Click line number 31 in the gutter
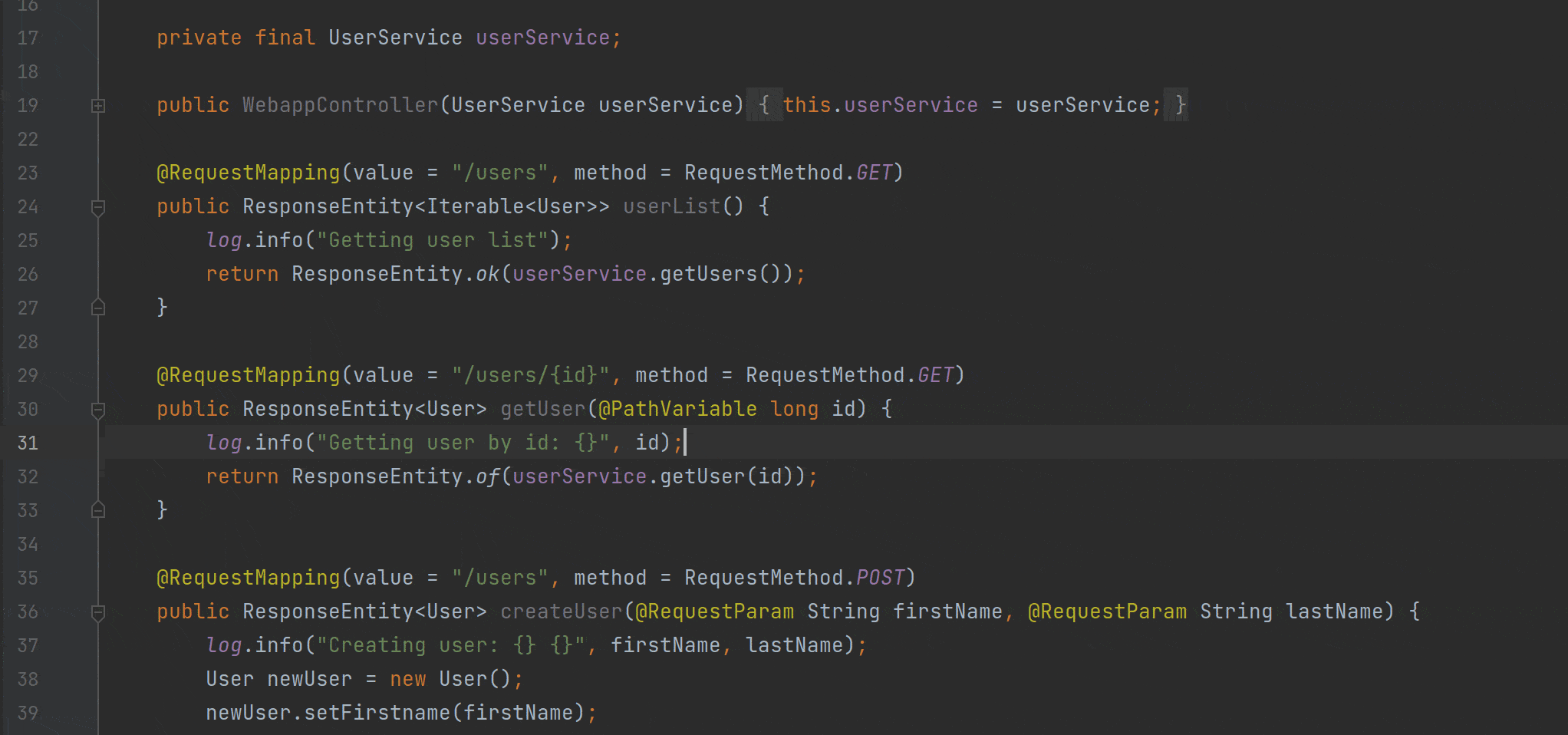Image resolution: width=1568 pixels, height=735 pixels. coord(28,443)
